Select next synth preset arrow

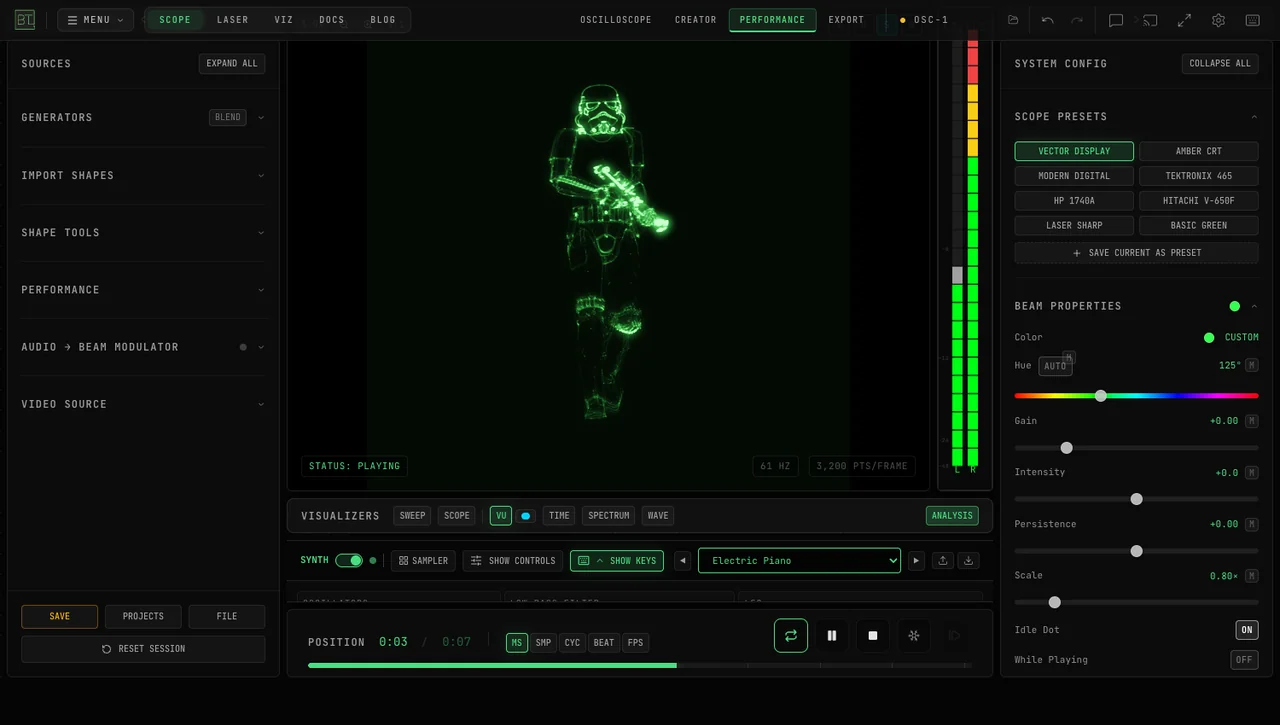916,560
